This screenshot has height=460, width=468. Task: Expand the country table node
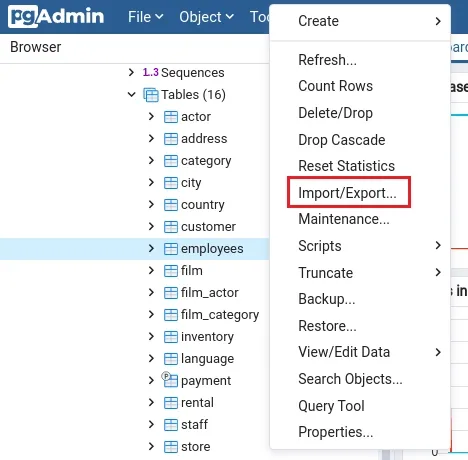[x=151, y=204]
